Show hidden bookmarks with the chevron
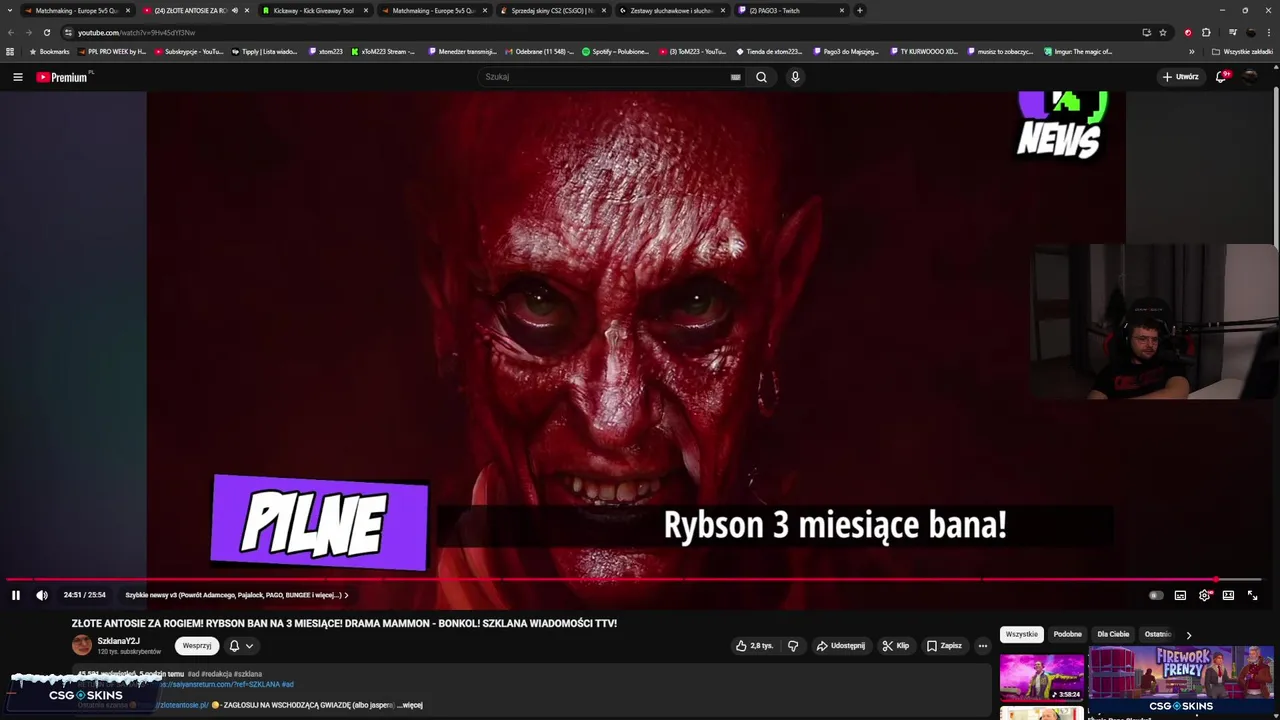 click(1191, 51)
